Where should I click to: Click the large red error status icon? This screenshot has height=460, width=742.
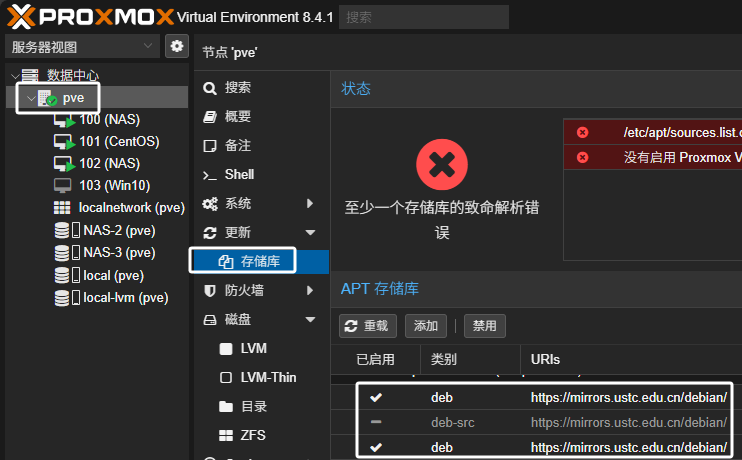[442, 165]
